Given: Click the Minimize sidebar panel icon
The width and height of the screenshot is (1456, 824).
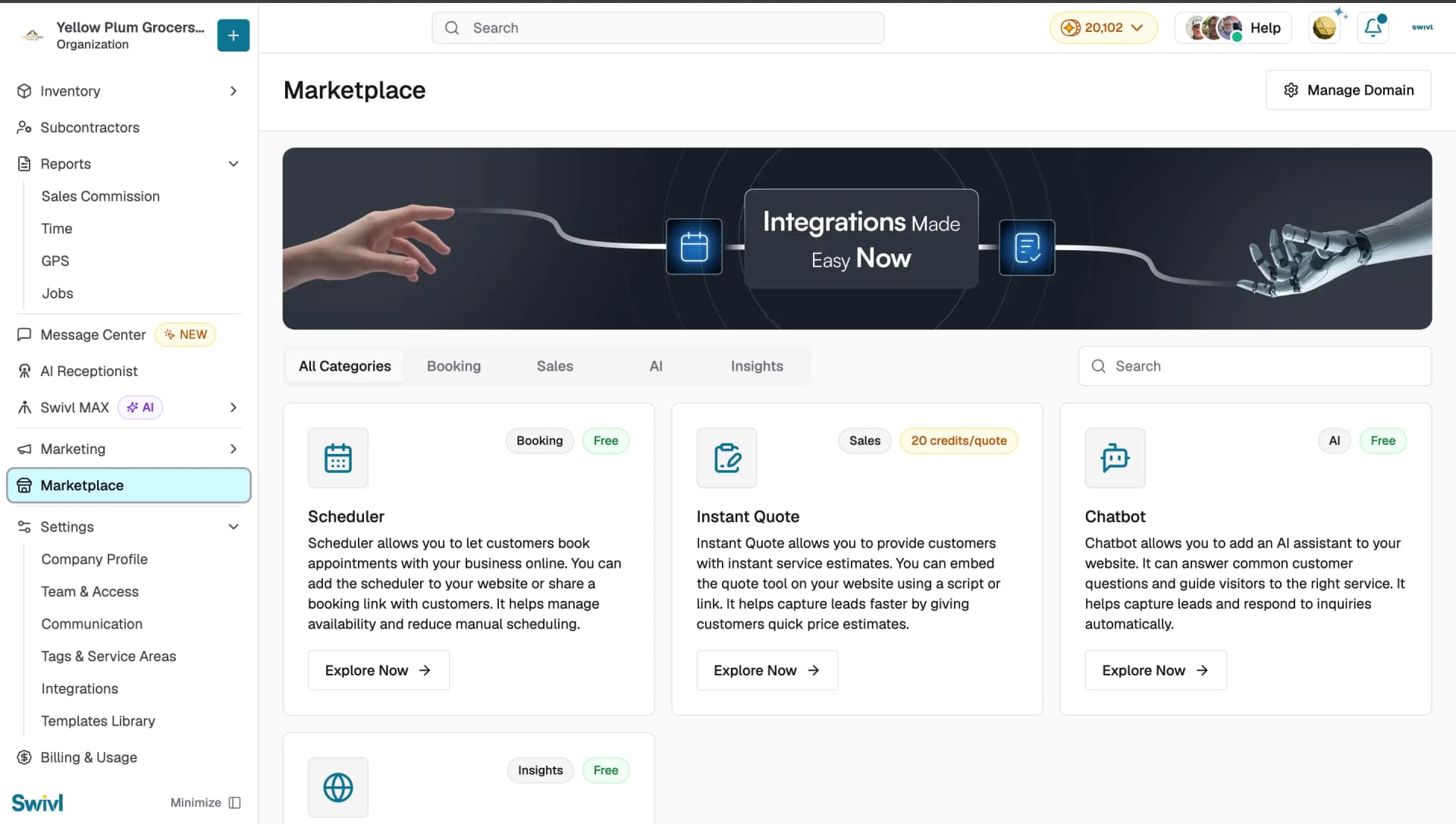Looking at the screenshot, I should point(234,803).
